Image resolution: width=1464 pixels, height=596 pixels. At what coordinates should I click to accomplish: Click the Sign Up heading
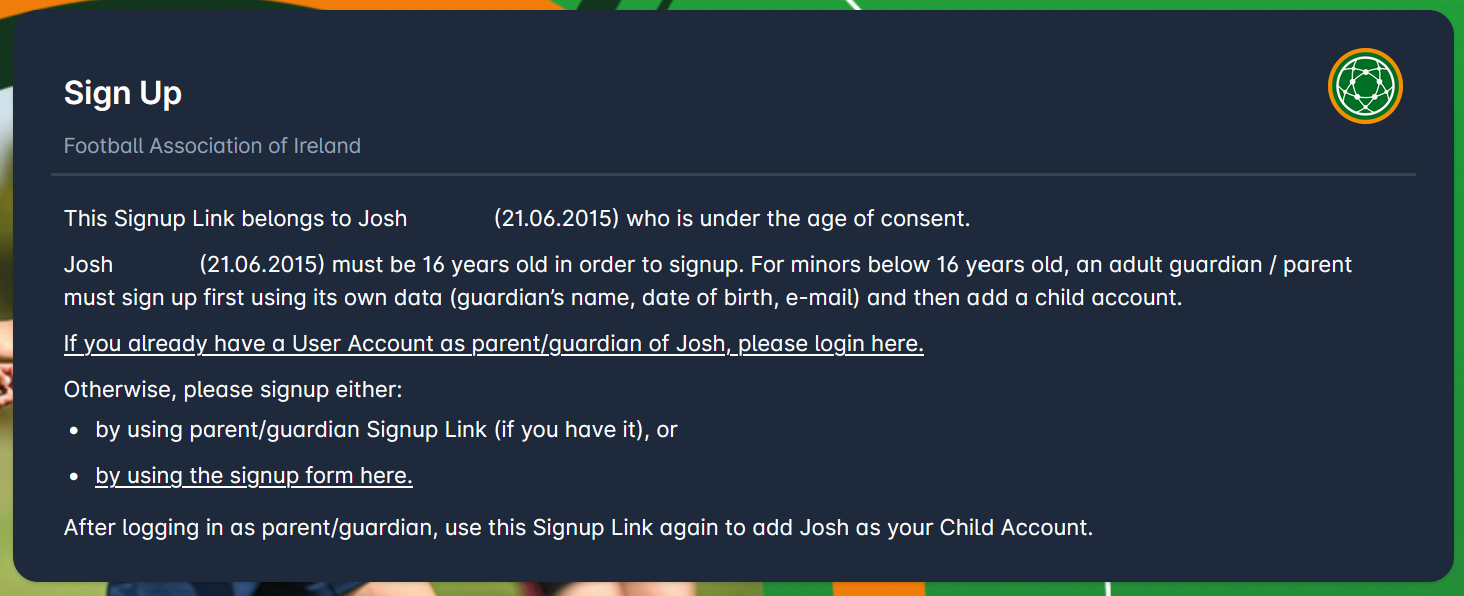[x=122, y=93]
